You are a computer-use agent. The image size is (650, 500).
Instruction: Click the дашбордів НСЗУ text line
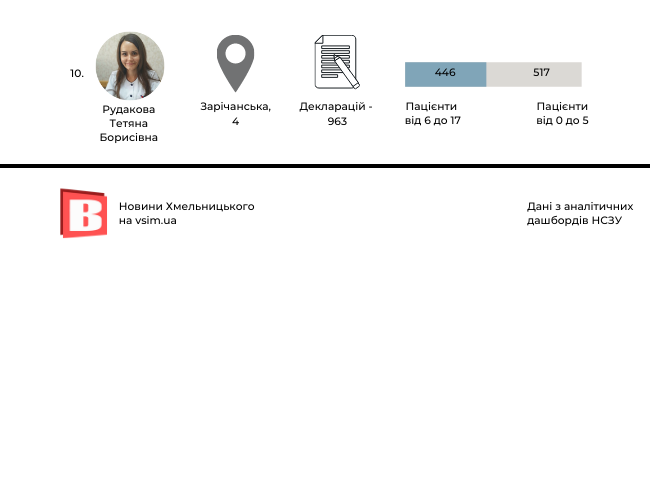pyautogui.click(x=574, y=220)
